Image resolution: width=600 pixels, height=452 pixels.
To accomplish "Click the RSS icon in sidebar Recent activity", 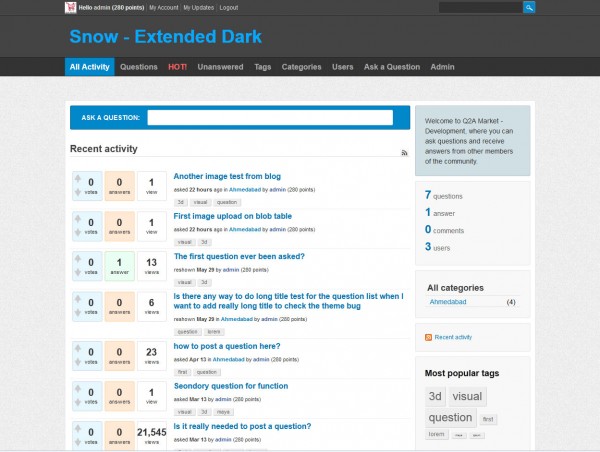I will (x=429, y=337).
